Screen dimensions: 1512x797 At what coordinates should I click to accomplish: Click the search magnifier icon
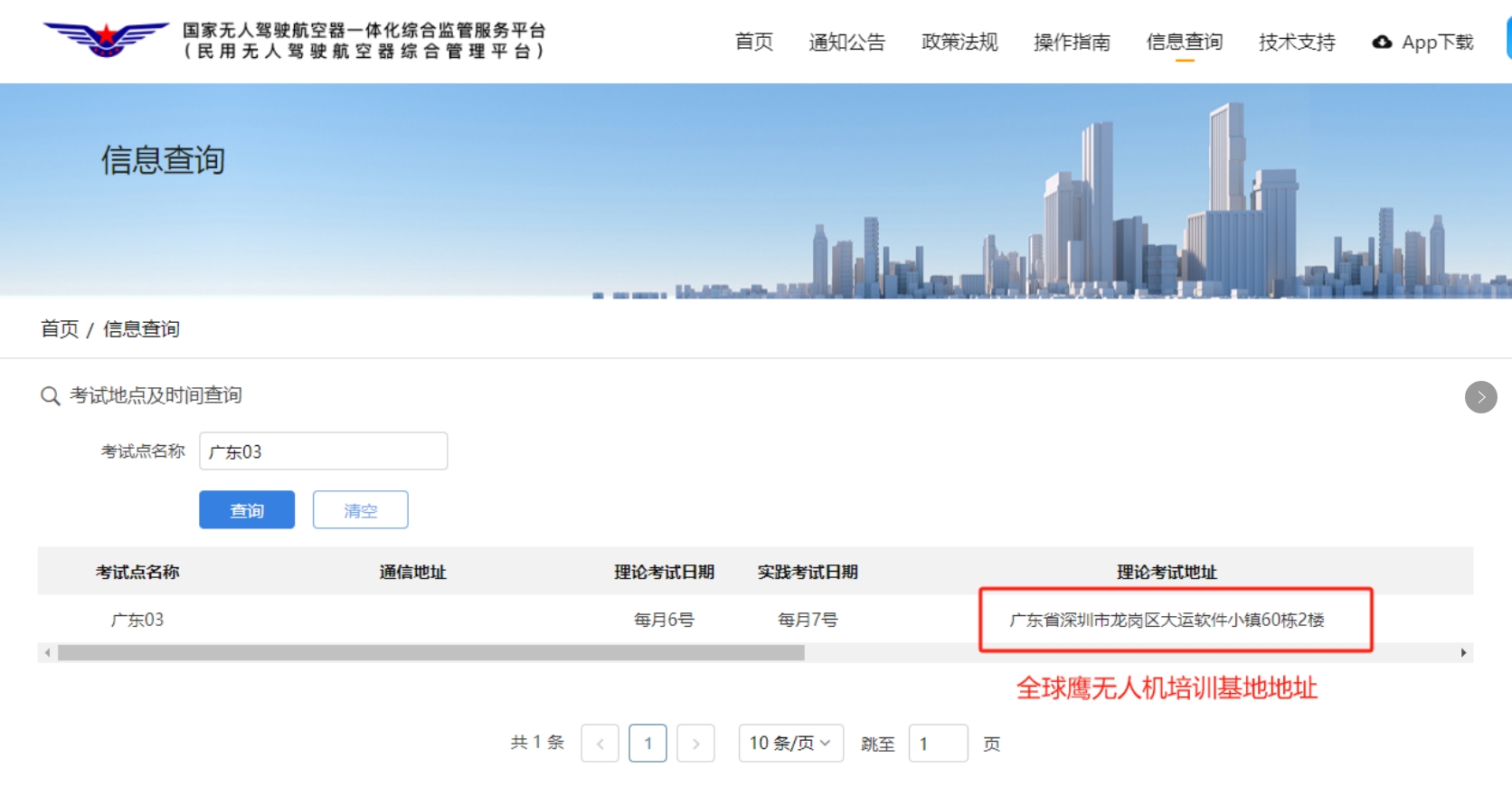click(50, 396)
